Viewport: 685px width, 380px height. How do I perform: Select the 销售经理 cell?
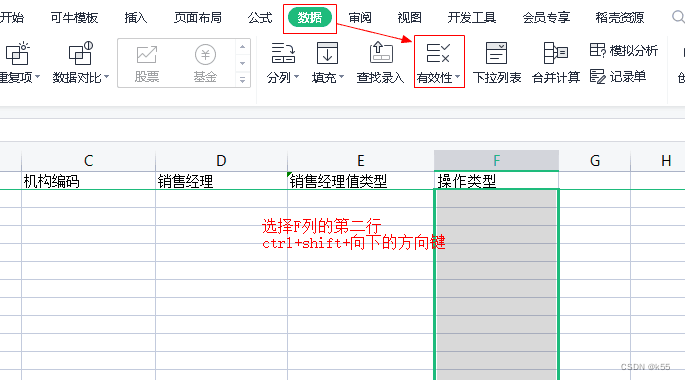coord(221,181)
